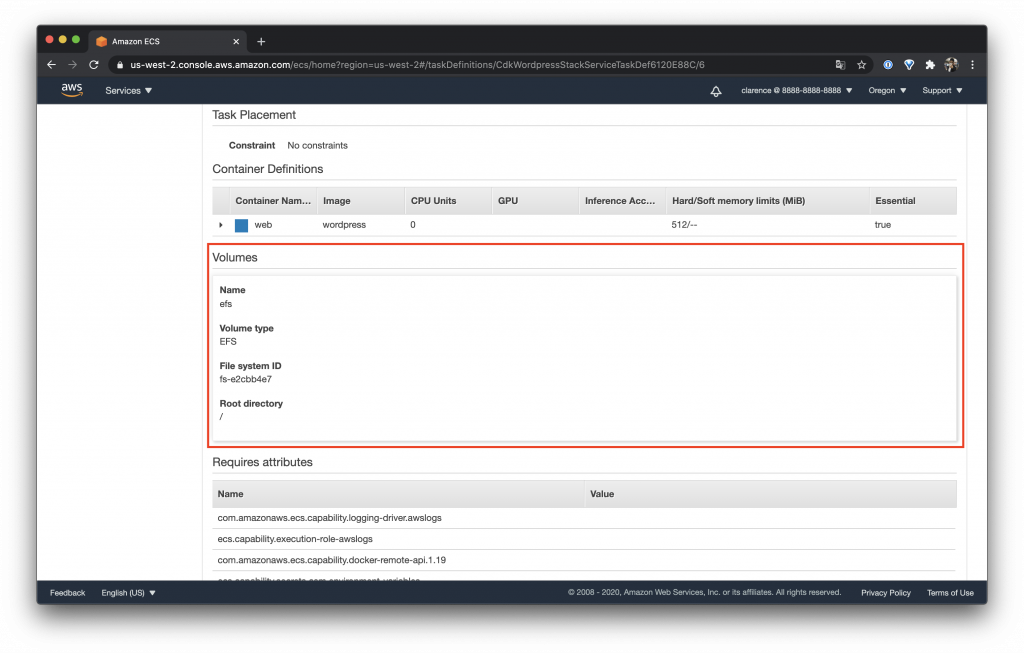Open the notifications bell icon
This screenshot has height=653, width=1024.
coord(716,91)
